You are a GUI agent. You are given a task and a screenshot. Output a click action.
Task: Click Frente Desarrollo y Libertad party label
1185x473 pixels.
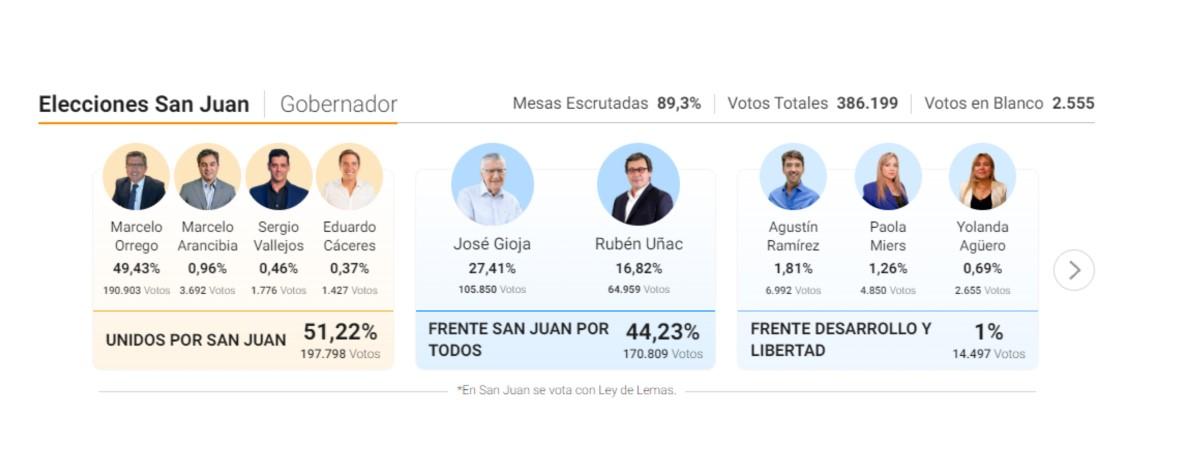[841, 339]
